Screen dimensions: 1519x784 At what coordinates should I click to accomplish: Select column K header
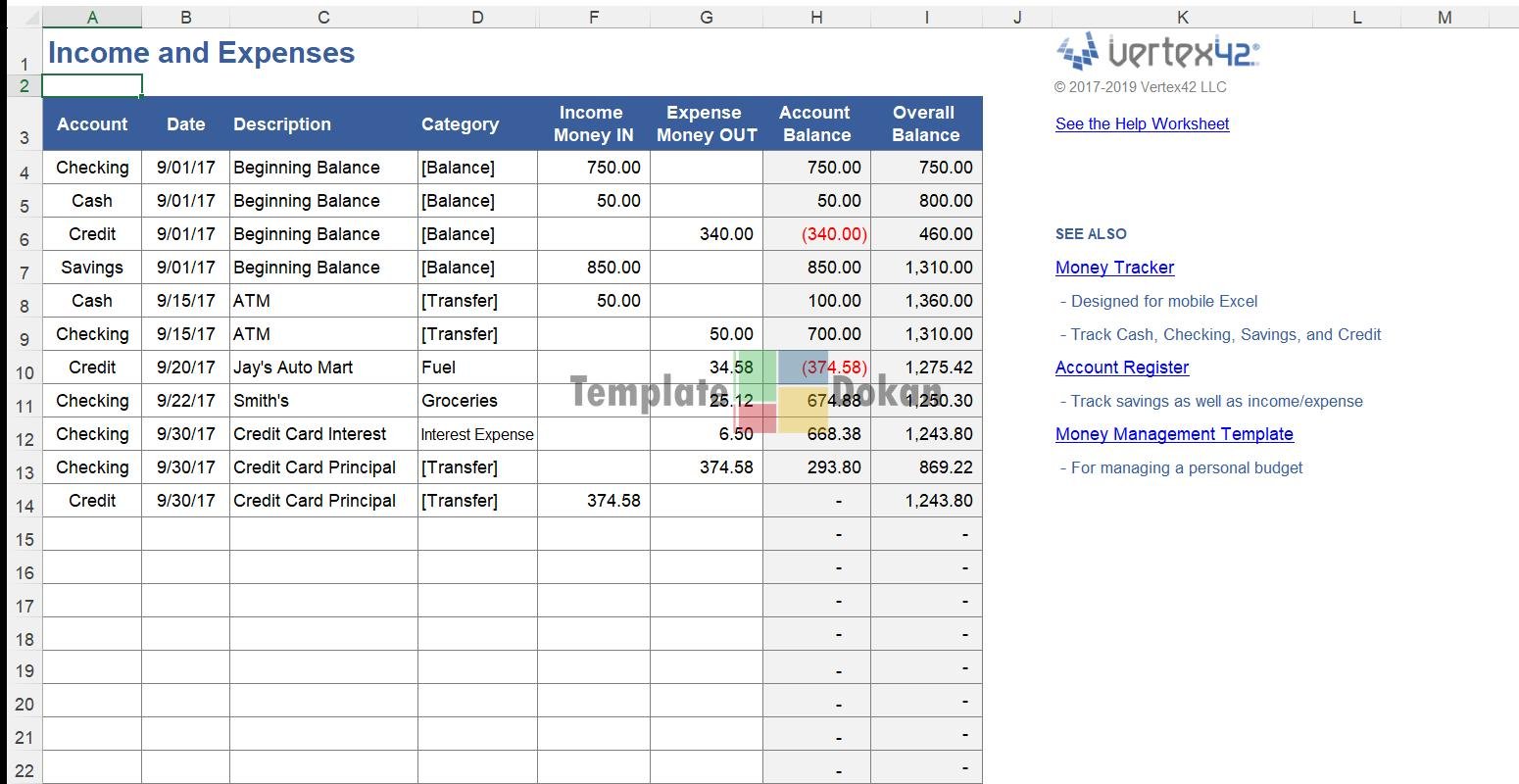1182,17
